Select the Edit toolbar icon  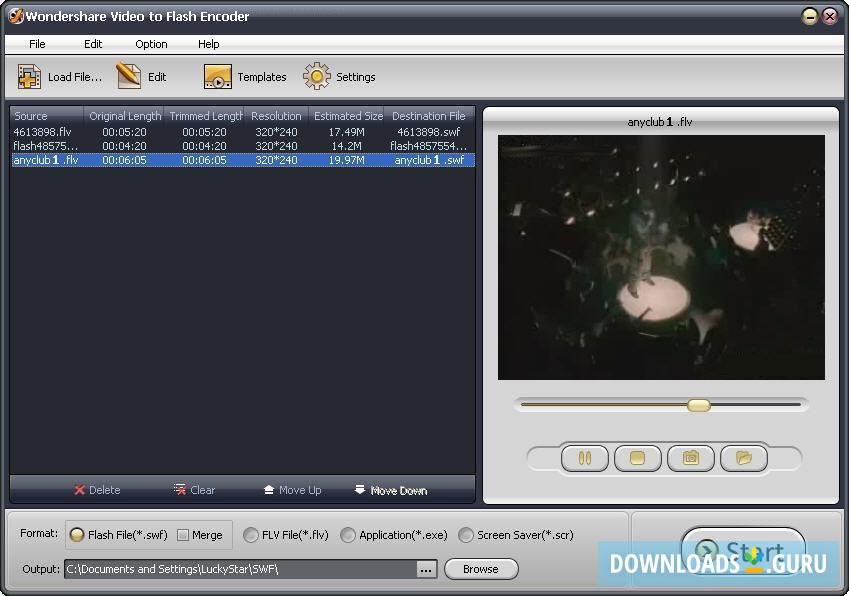click(x=127, y=75)
